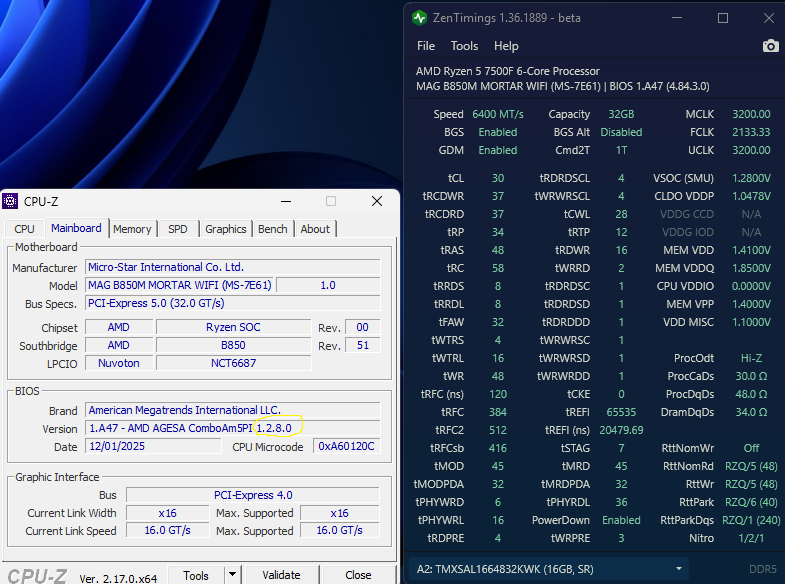Click the VSOC (SMU) value 1.2800V
Viewport: 785px width, 584px height.
751,178
